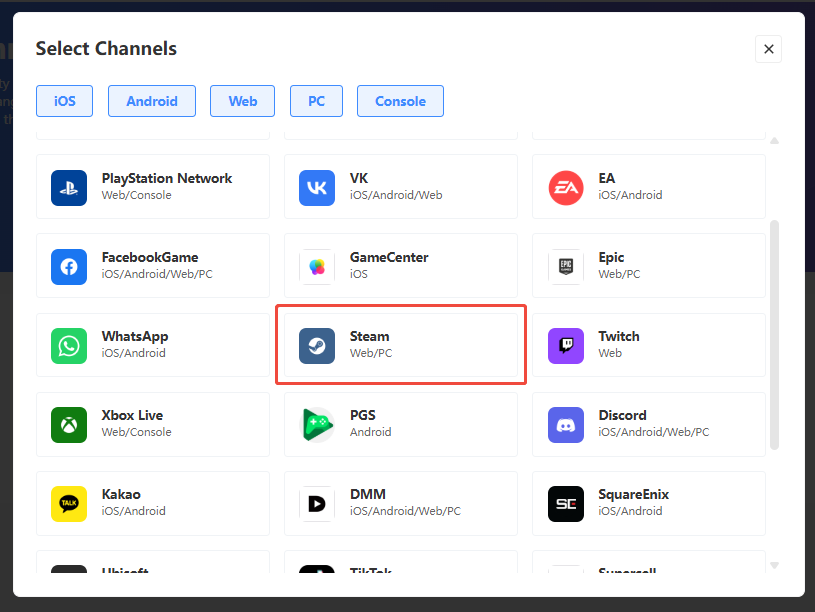Enable the PC platform filter
815x612 pixels.
pos(316,101)
